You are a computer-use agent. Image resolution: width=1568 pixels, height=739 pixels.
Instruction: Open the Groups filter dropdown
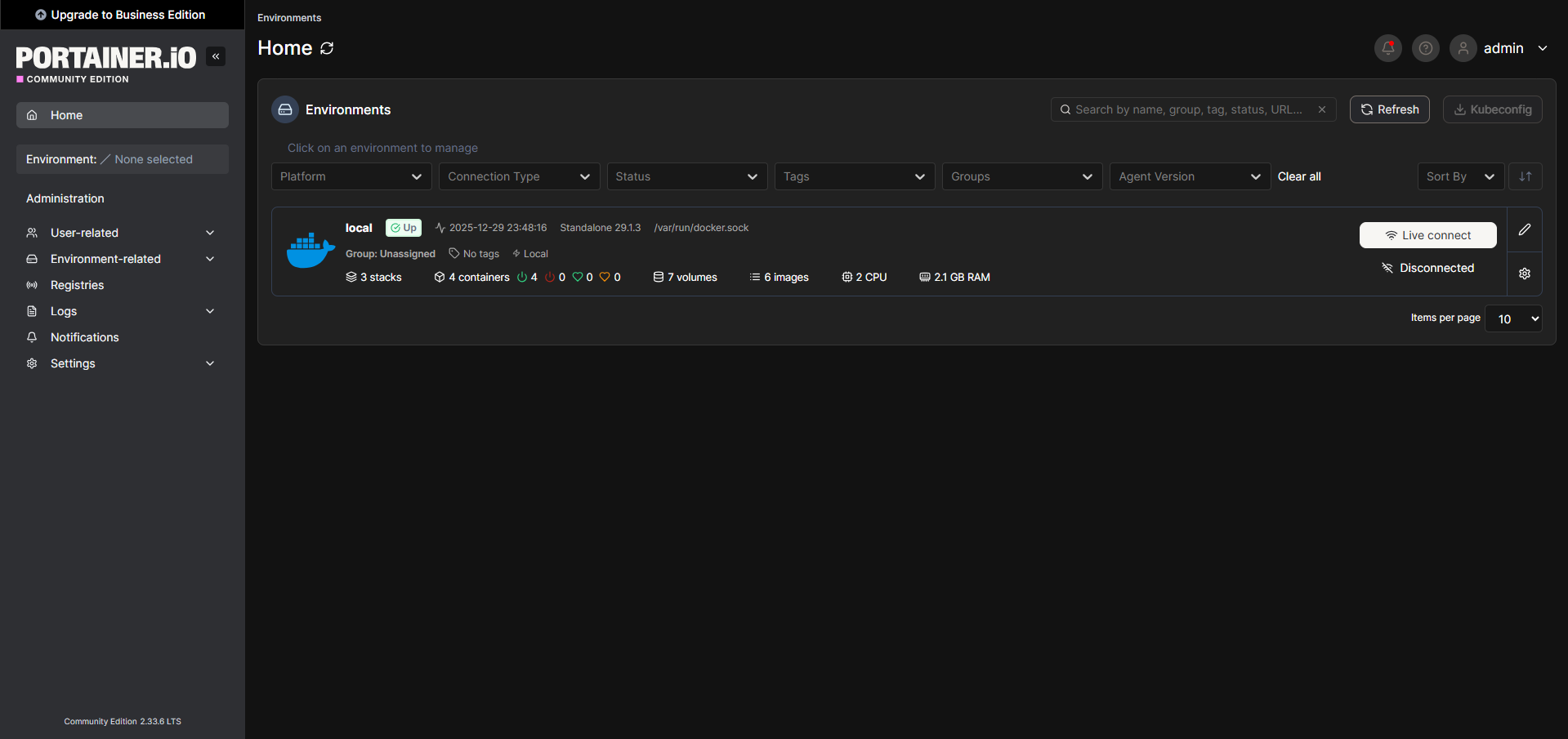[1022, 176]
